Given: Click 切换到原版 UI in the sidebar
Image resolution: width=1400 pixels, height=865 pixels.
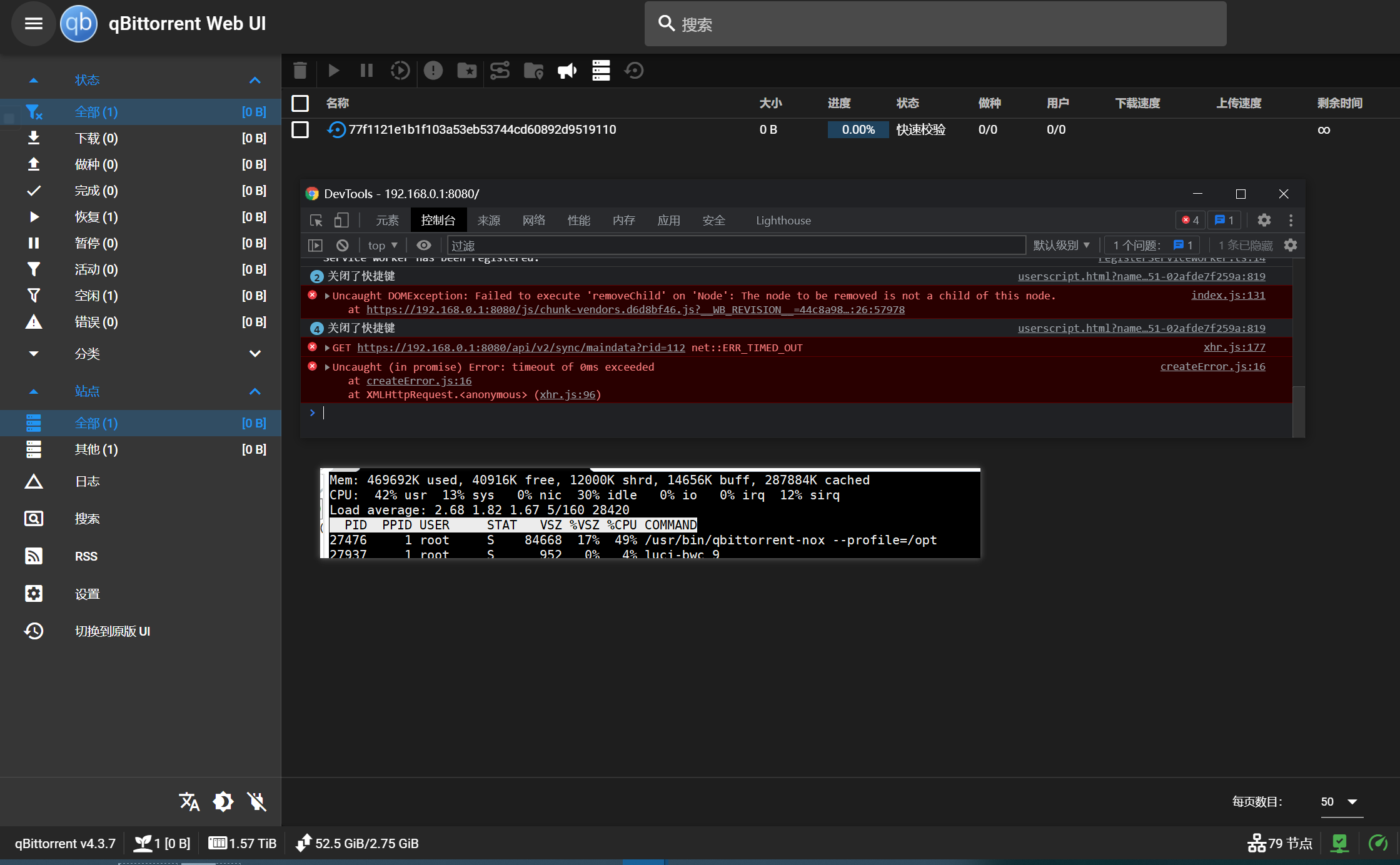Looking at the screenshot, I should [113, 631].
